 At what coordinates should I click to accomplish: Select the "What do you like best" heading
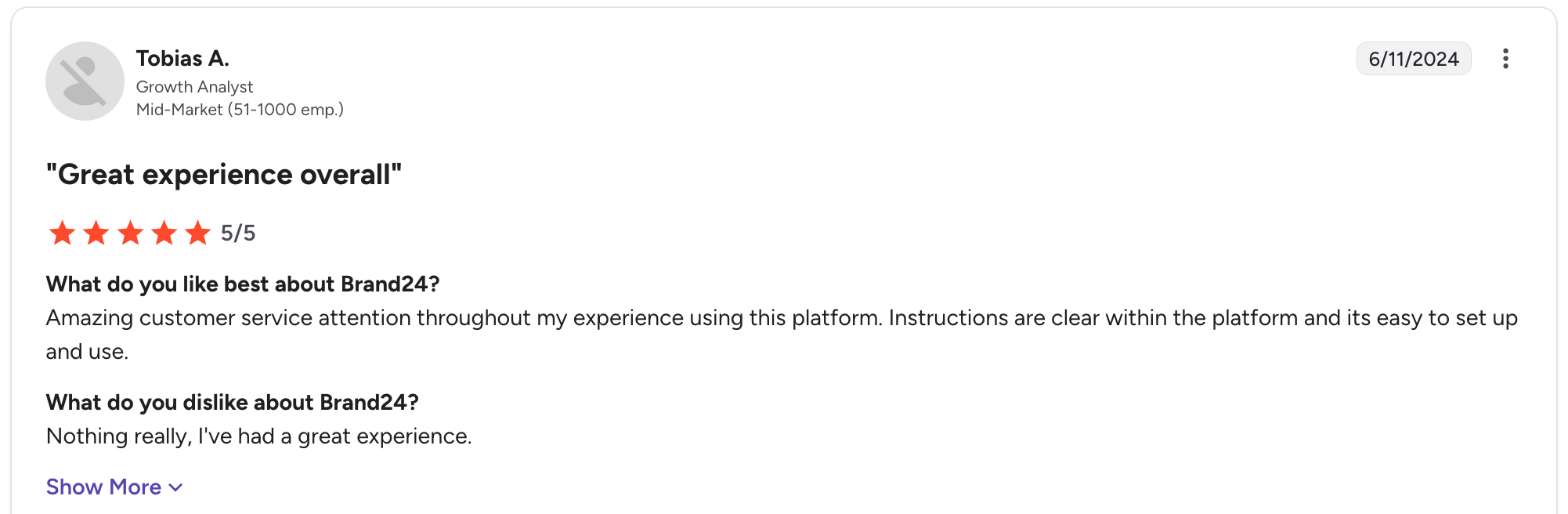(x=243, y=284)
